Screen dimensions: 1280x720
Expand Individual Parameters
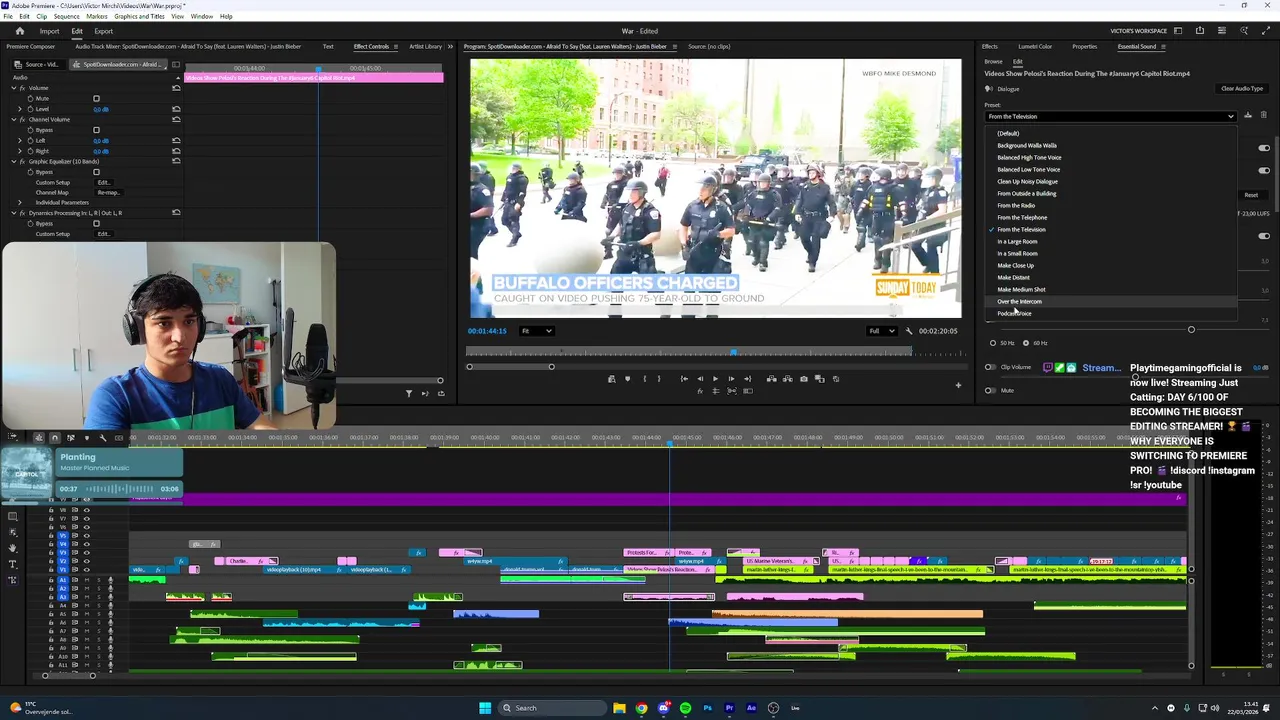(x=21, y=203)
